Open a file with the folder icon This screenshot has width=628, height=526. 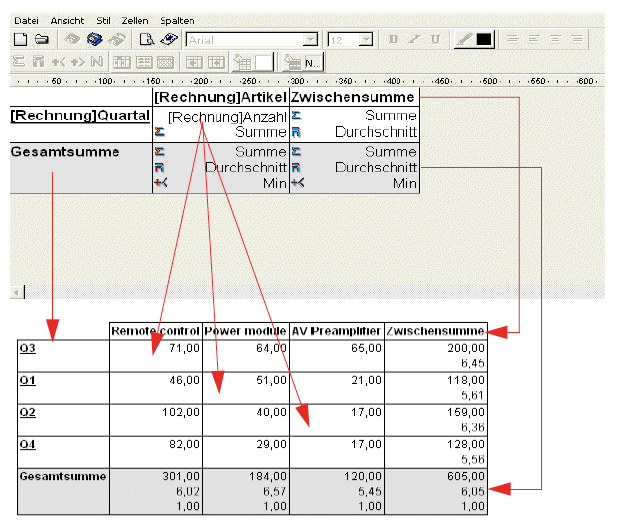pos(42,39)
